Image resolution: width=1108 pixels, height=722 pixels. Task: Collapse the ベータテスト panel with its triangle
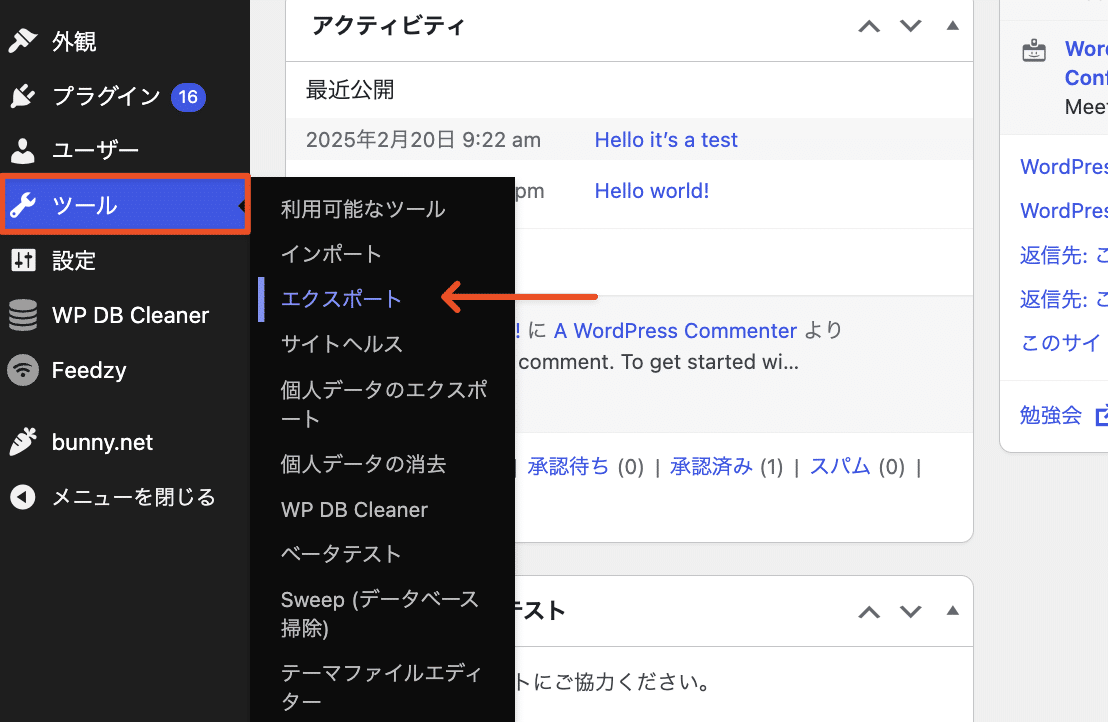(x=951, y=611)
